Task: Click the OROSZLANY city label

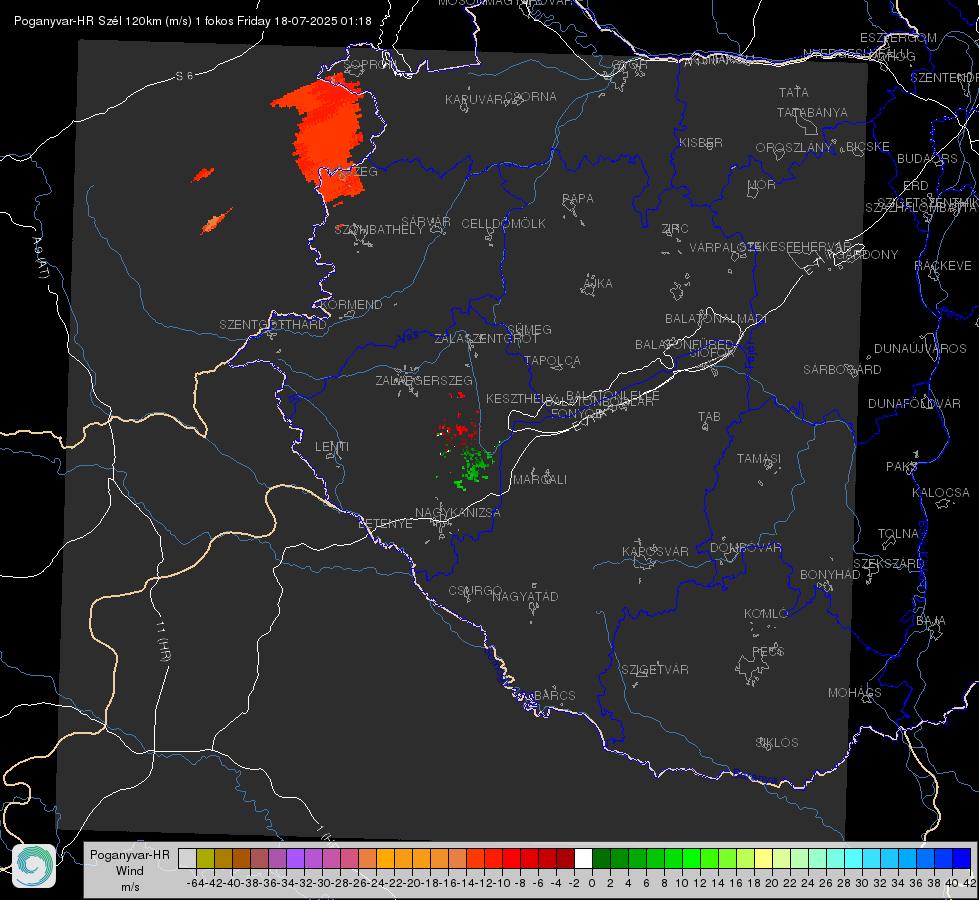Action: (794, 147)
